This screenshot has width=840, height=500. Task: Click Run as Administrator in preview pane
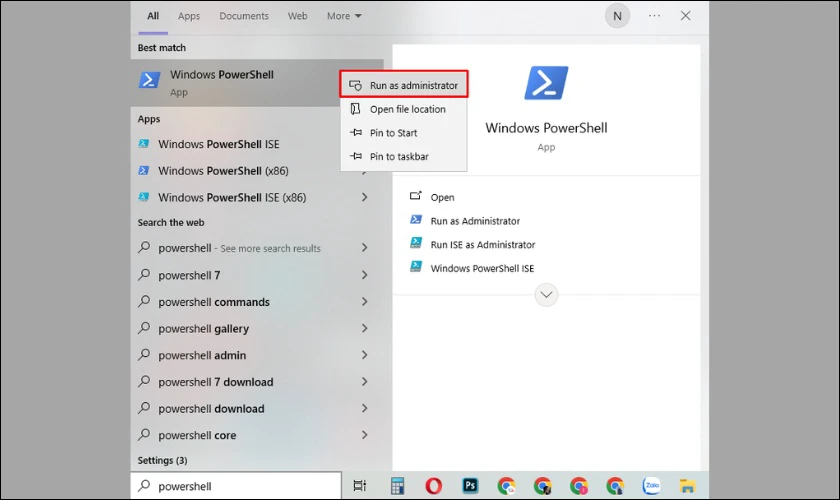coord(475,221)
